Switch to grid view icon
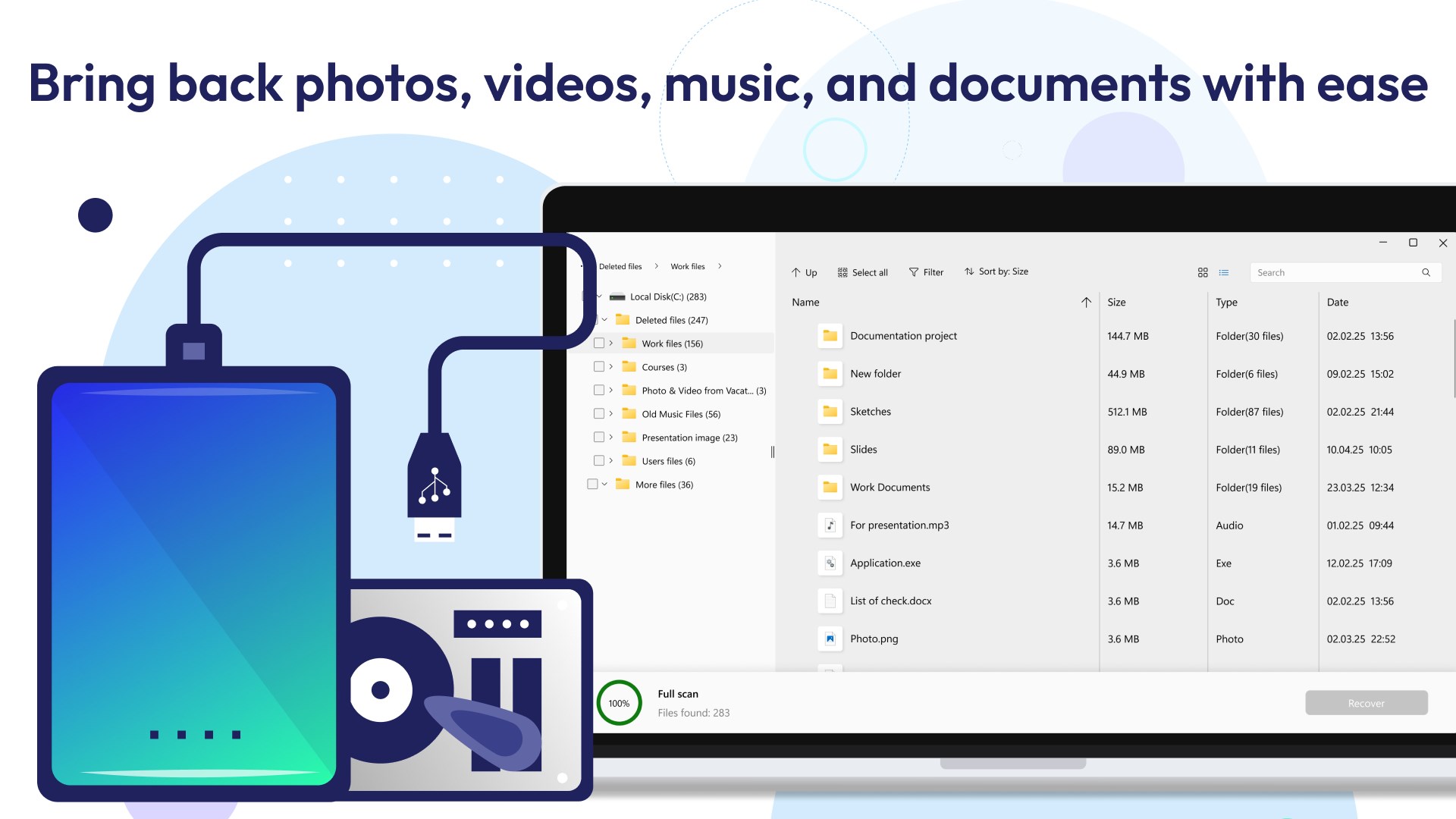Screen dimensions: 1456x819 pyautogui.click(x=1203, y=272)
